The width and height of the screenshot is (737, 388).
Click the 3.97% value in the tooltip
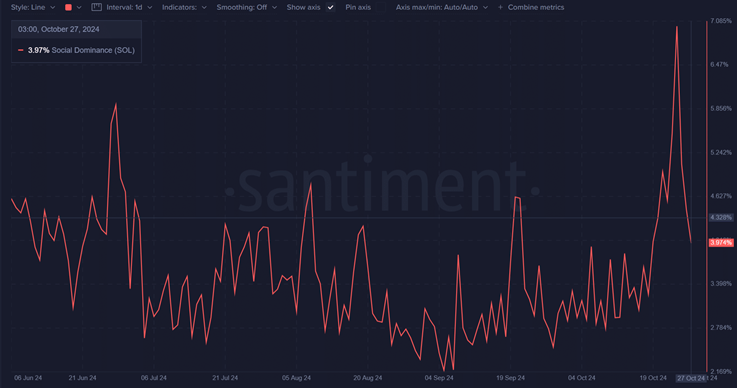39,50
